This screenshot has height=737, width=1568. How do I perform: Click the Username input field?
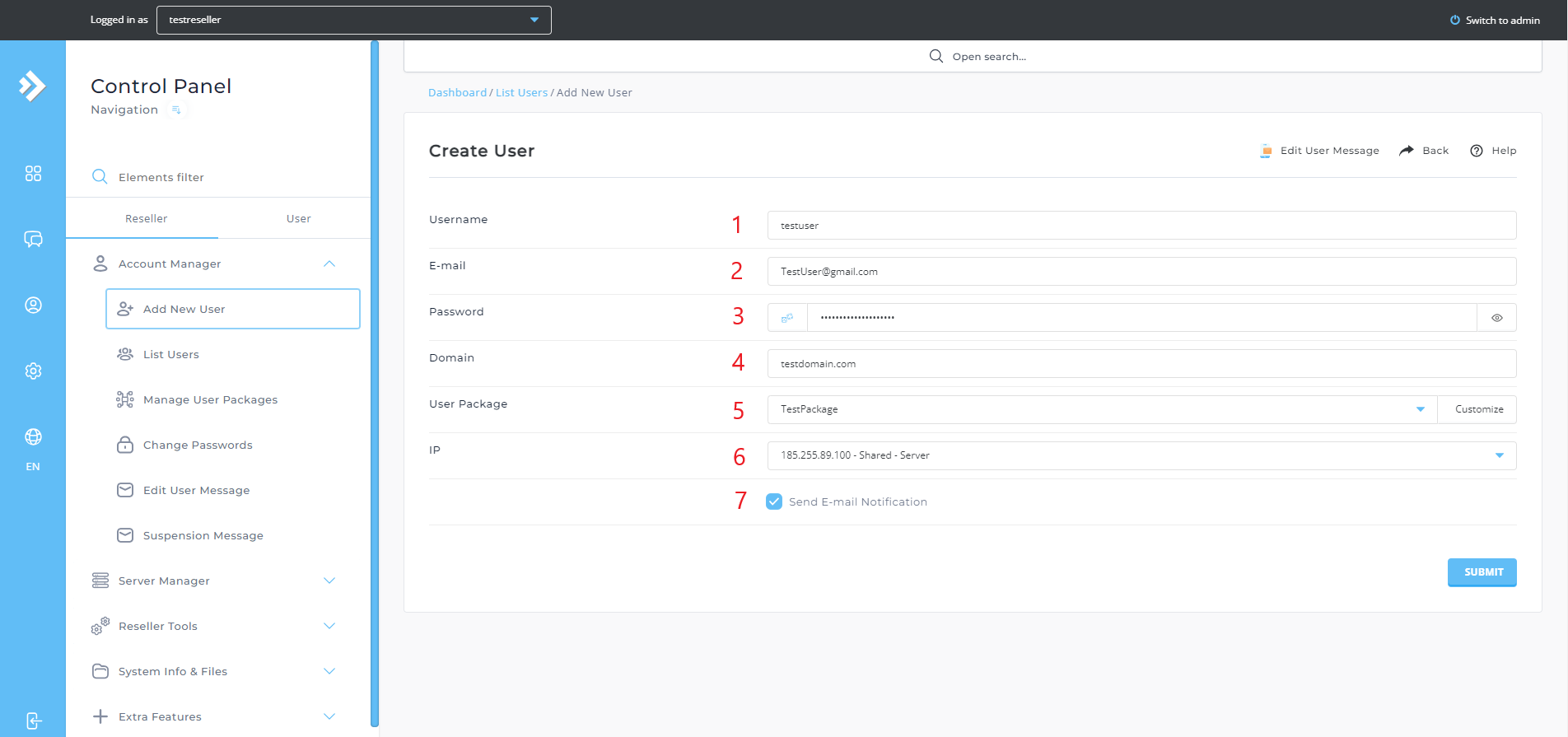[1141, 226]
